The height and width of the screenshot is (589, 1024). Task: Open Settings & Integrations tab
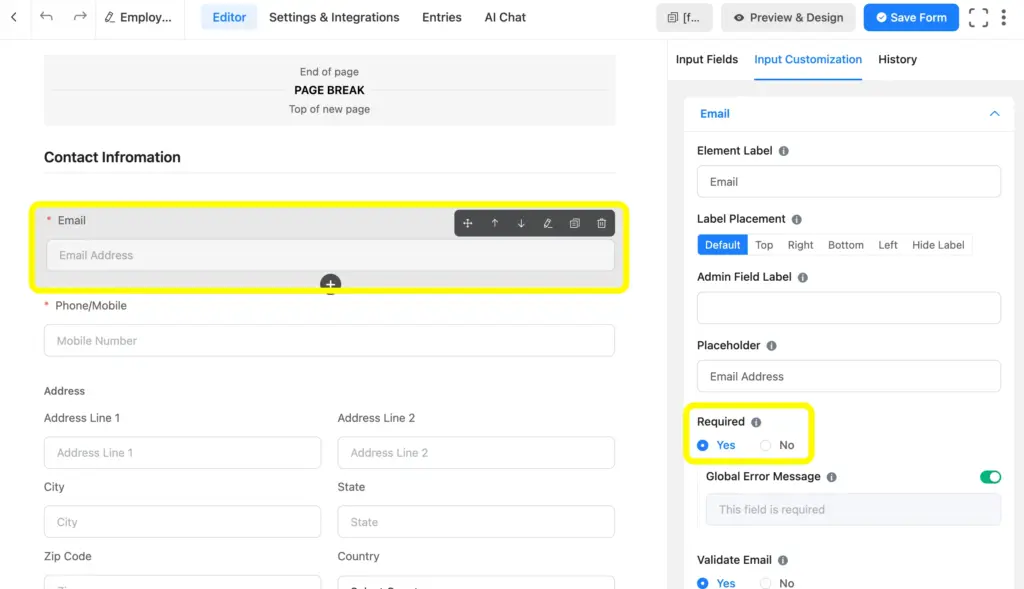click(x=334, y=18)
